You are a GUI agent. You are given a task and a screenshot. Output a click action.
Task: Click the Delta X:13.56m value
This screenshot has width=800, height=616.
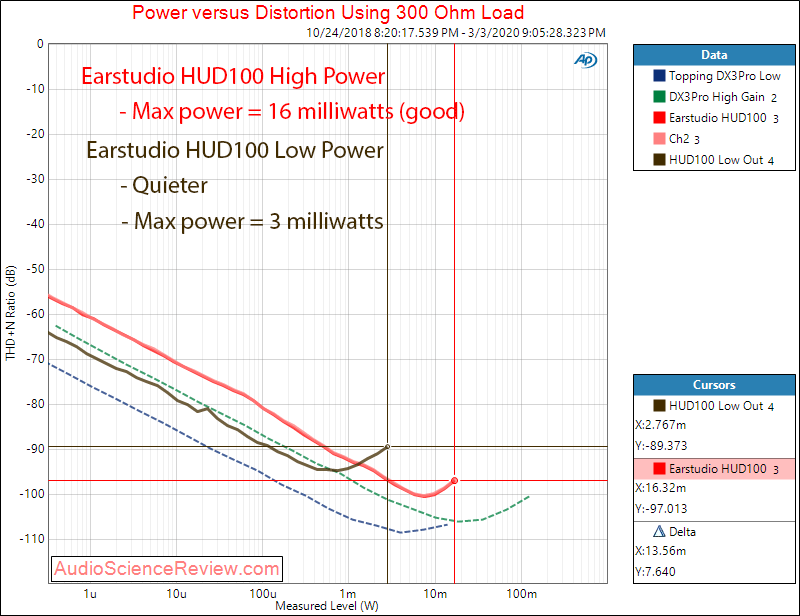661,551
